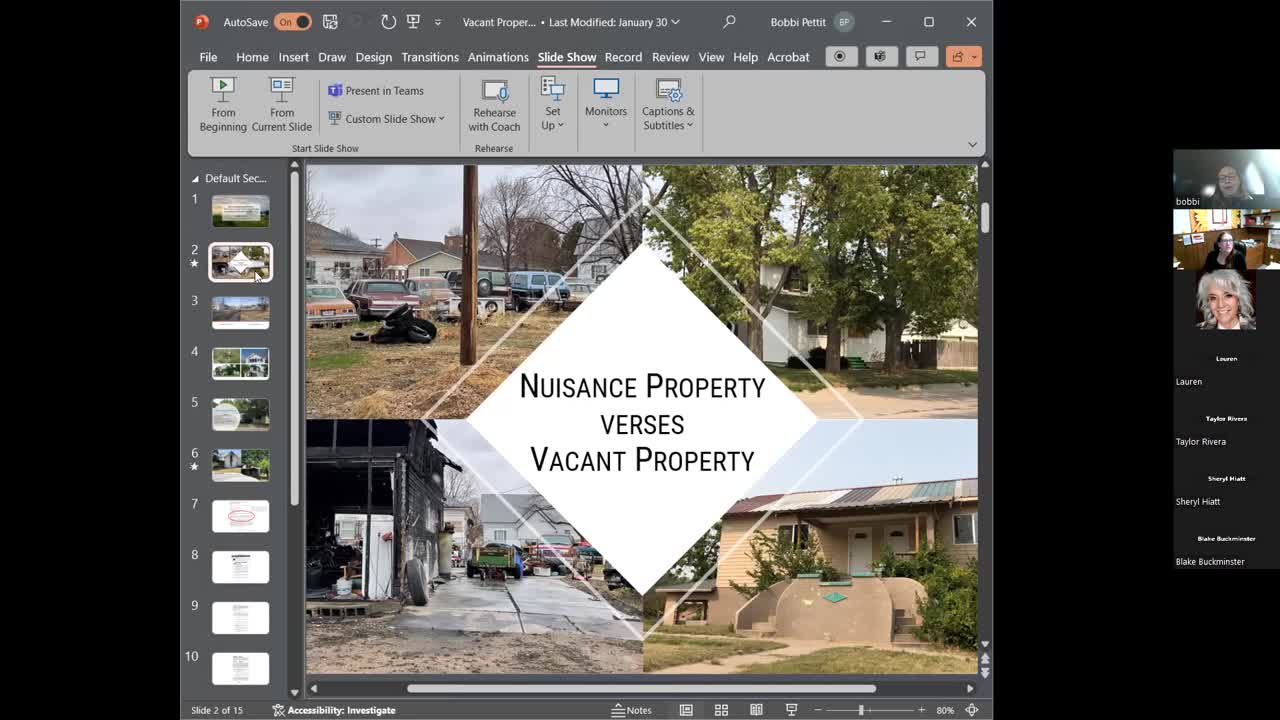Open the Review tab
Image resolution: width=1280 pixels, height=720 pixels.
[670, 57]
